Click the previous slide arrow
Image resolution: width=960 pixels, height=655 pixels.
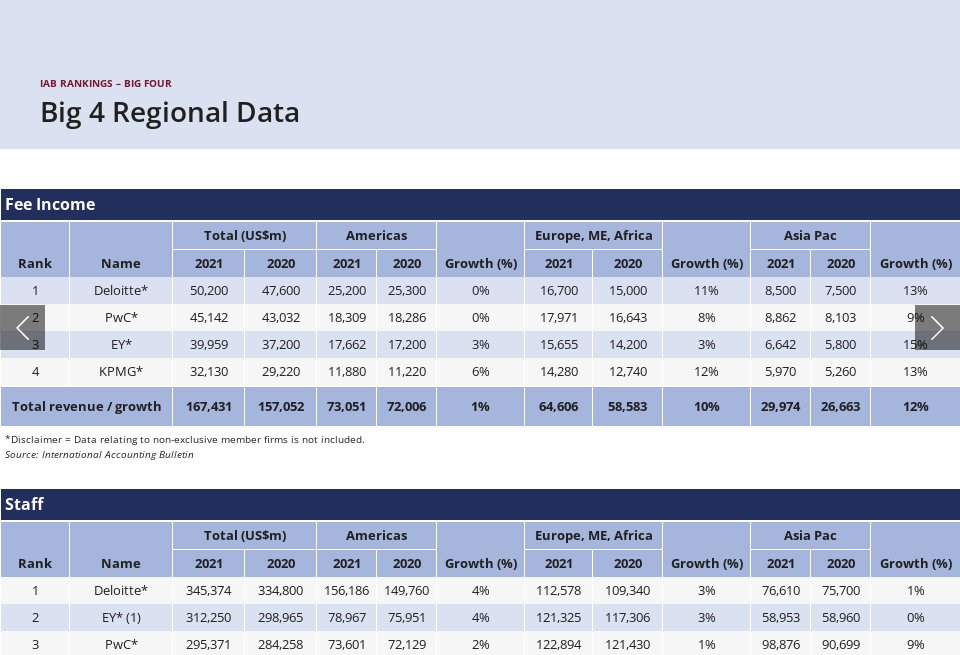pos(22,328)
